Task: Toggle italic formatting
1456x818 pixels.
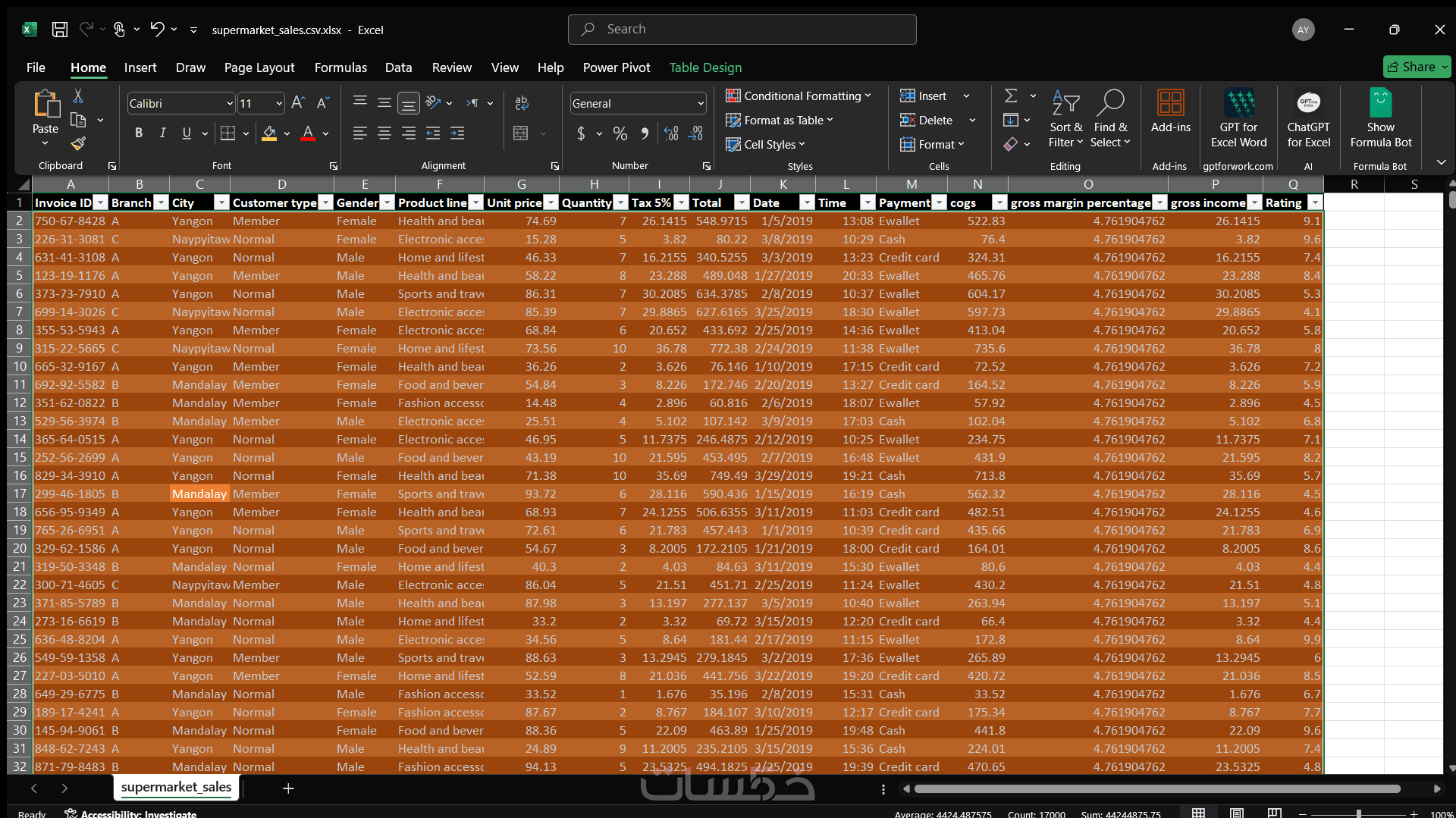Action: [x=162, y=133]
